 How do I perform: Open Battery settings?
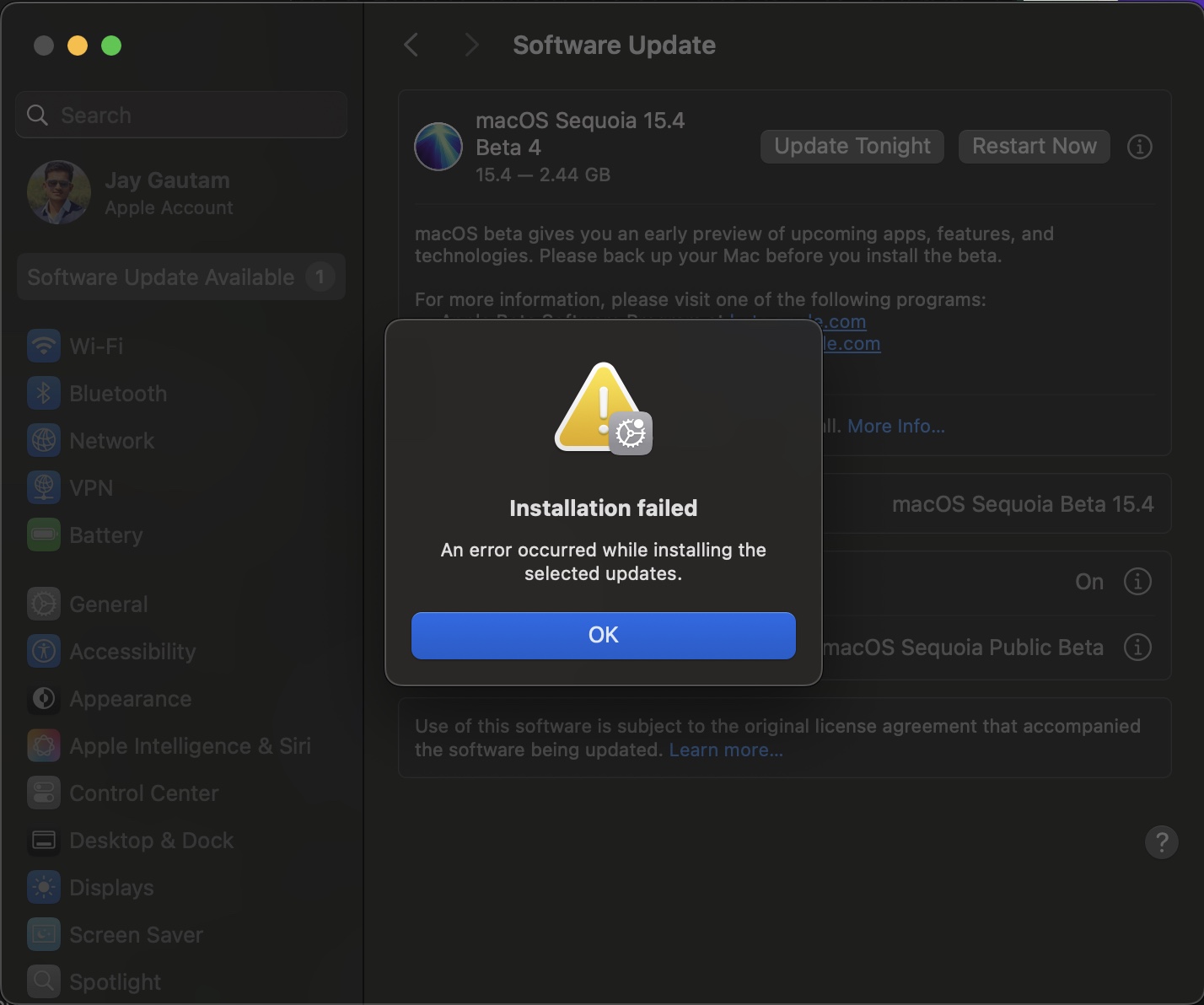(181, 535)
